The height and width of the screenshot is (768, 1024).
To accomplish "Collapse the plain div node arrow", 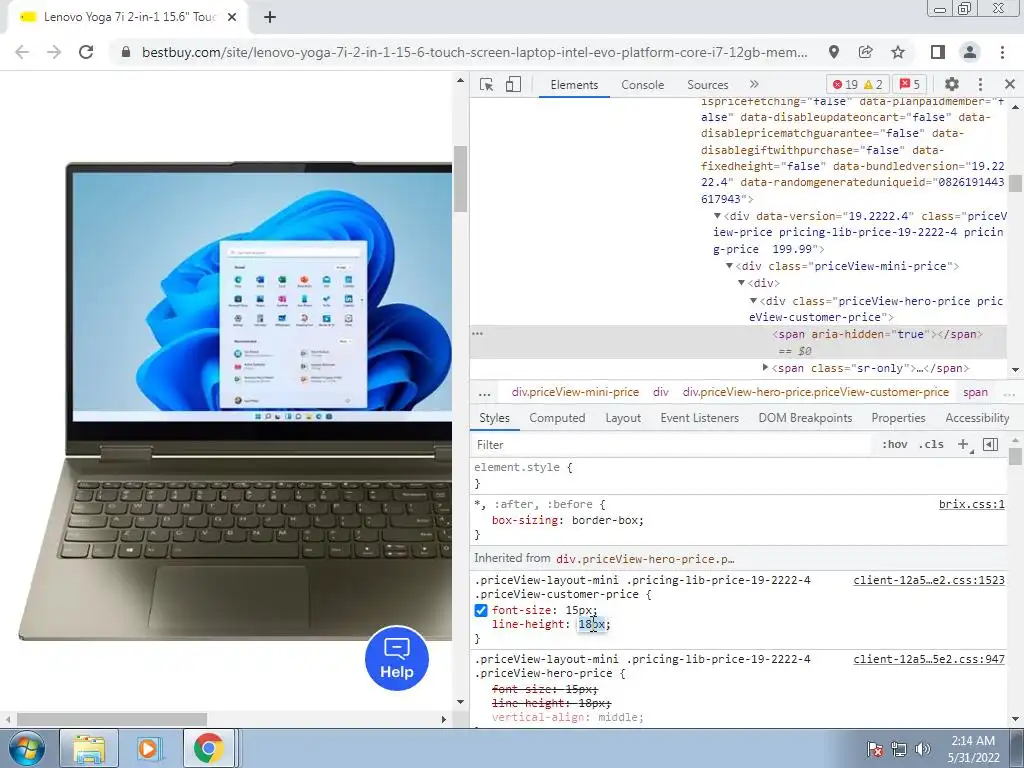I will coord(741,283).
